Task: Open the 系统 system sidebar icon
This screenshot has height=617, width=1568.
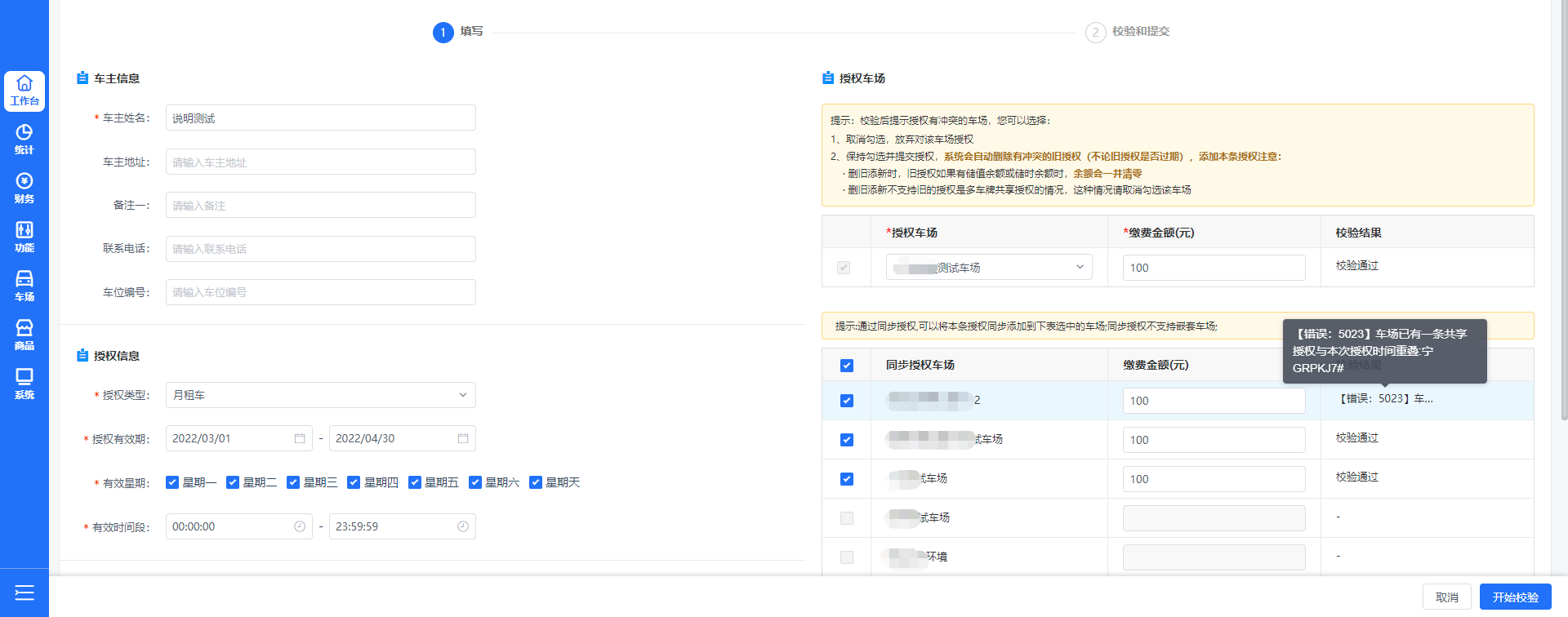Action: tap(24, 384)
